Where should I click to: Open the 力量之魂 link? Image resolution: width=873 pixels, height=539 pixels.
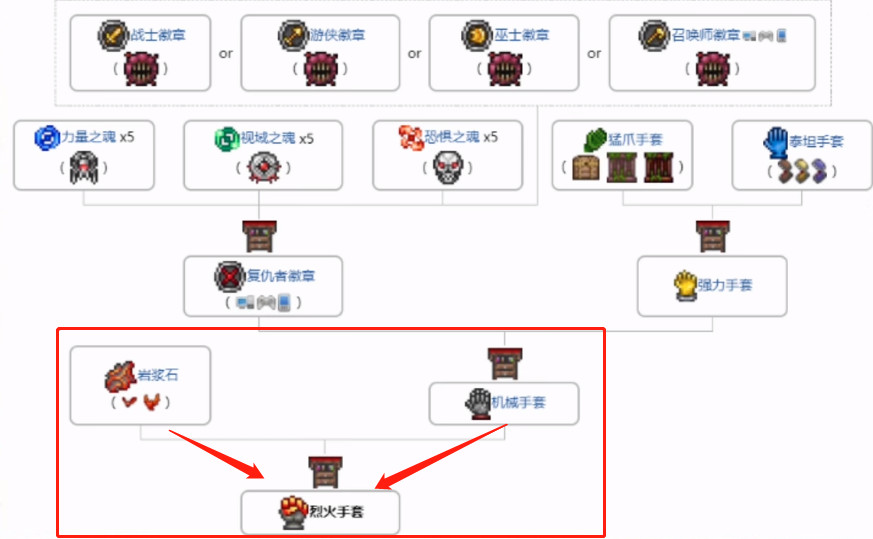[x=89, y=137]
